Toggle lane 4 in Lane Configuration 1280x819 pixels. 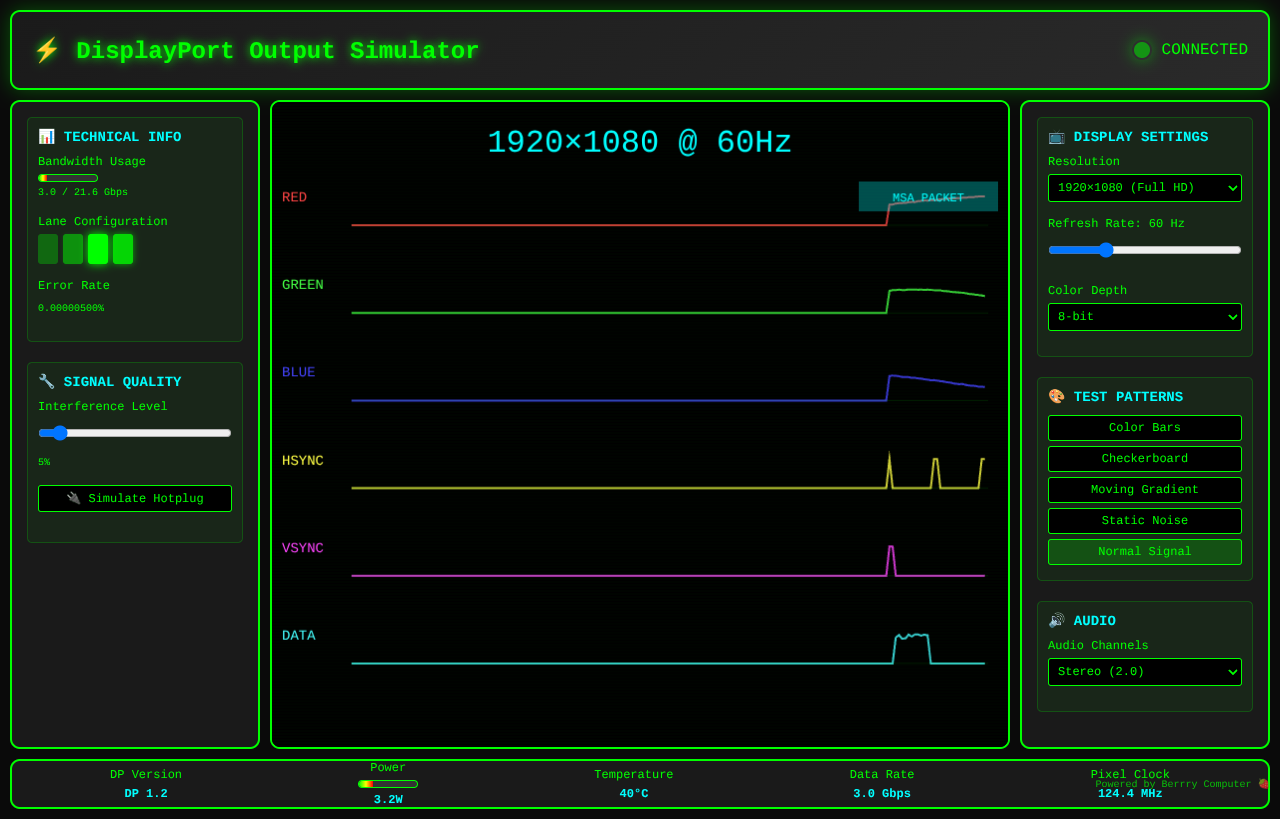click(x=122, y=248)
